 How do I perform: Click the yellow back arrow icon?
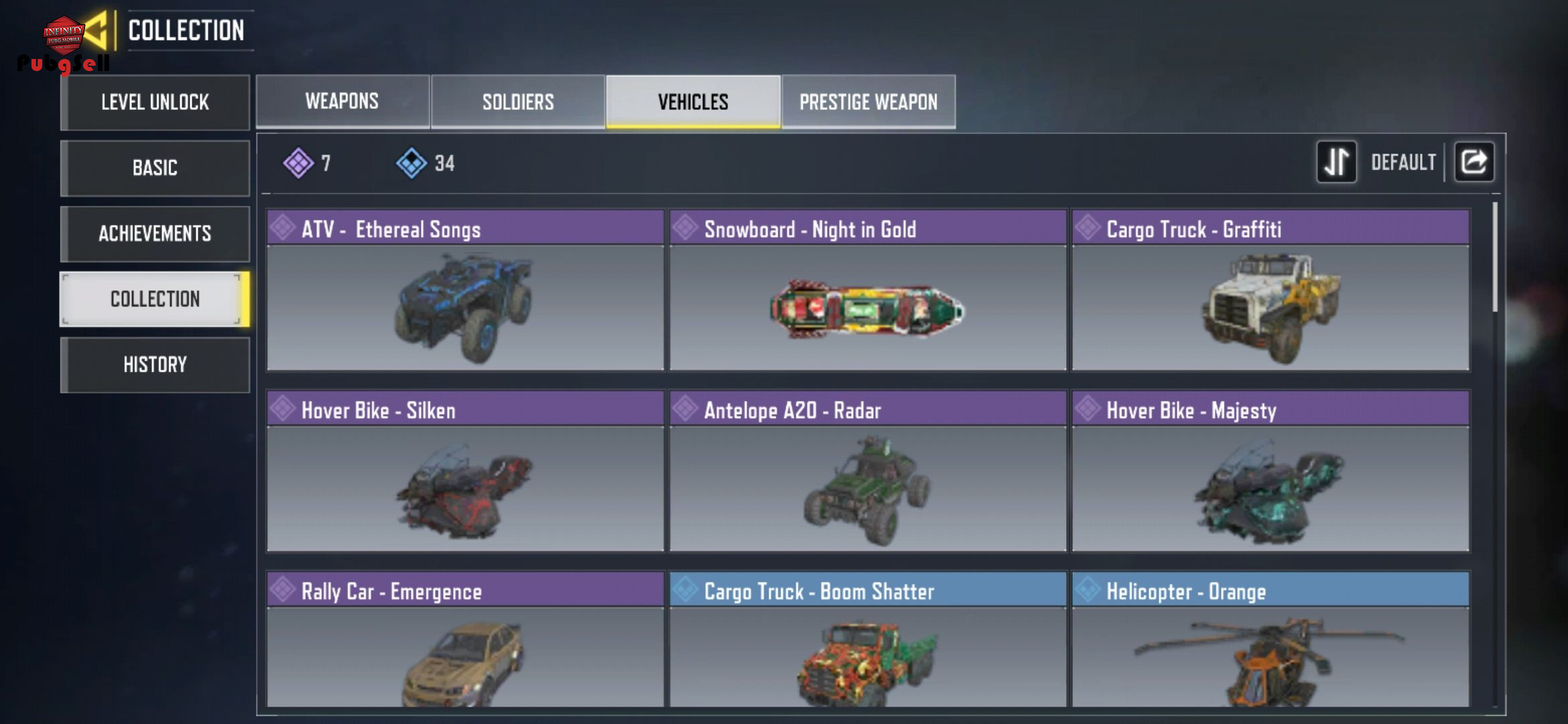click(x=97, y=30)
